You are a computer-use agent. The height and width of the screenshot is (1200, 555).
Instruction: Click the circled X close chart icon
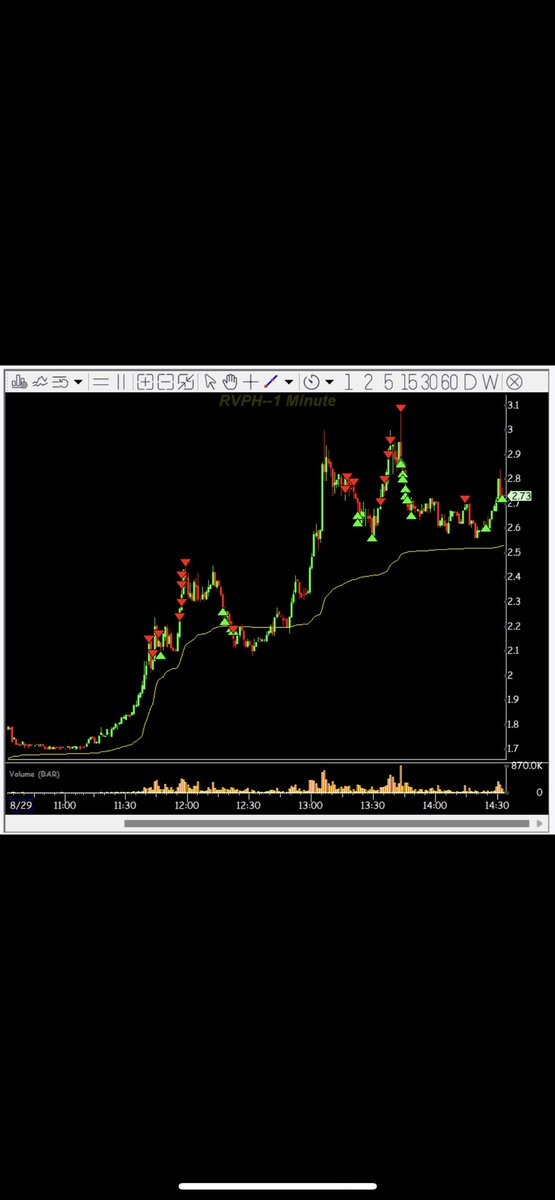[x=514, y=381]
